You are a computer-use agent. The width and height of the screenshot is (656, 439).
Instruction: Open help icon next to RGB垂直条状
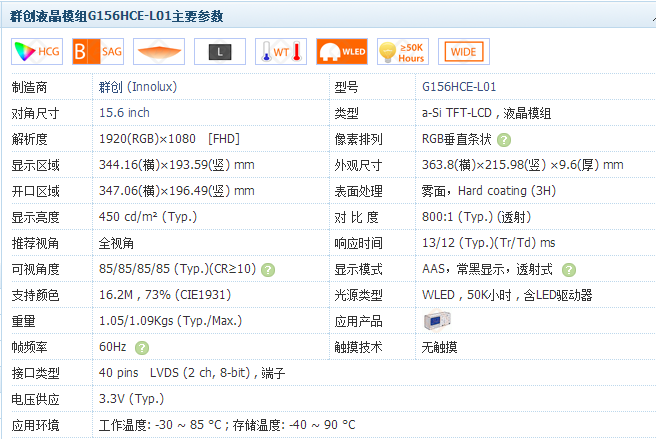click(x=504, y=139)
